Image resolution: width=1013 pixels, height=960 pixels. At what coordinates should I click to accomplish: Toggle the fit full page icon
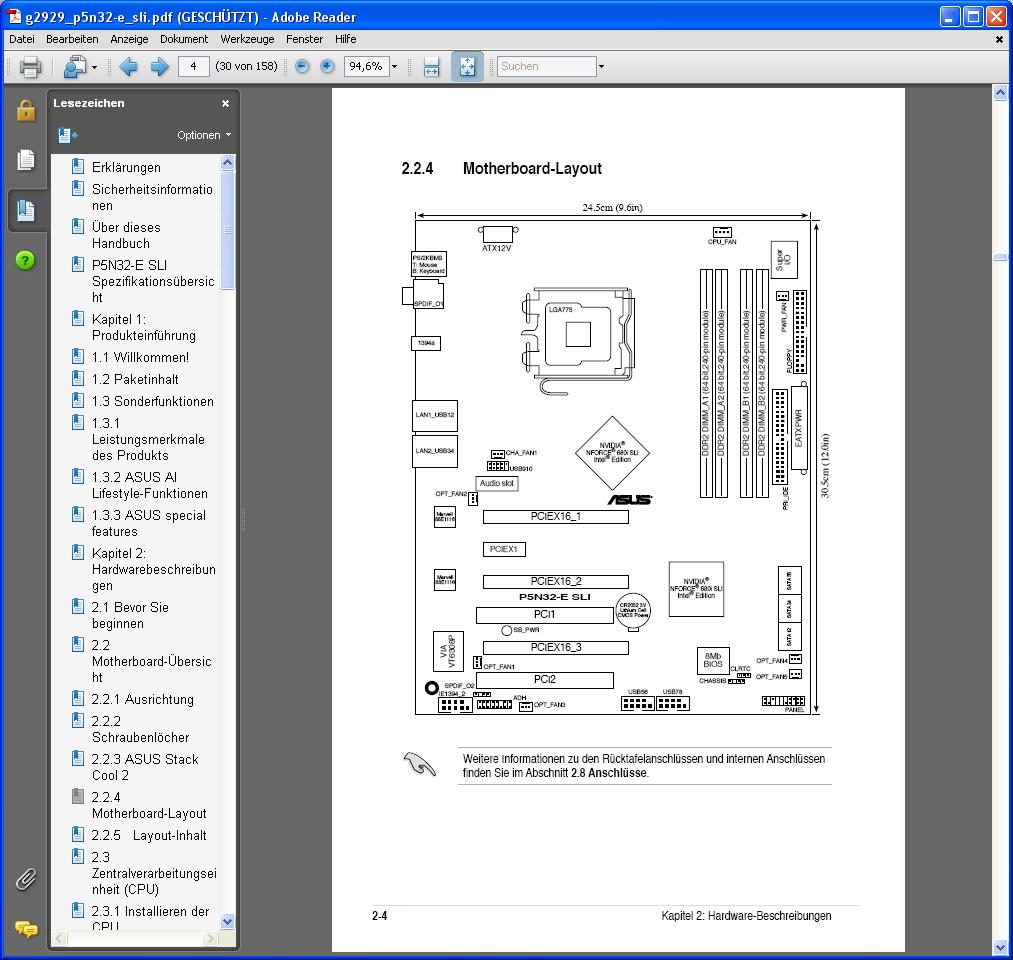point(467,67)
